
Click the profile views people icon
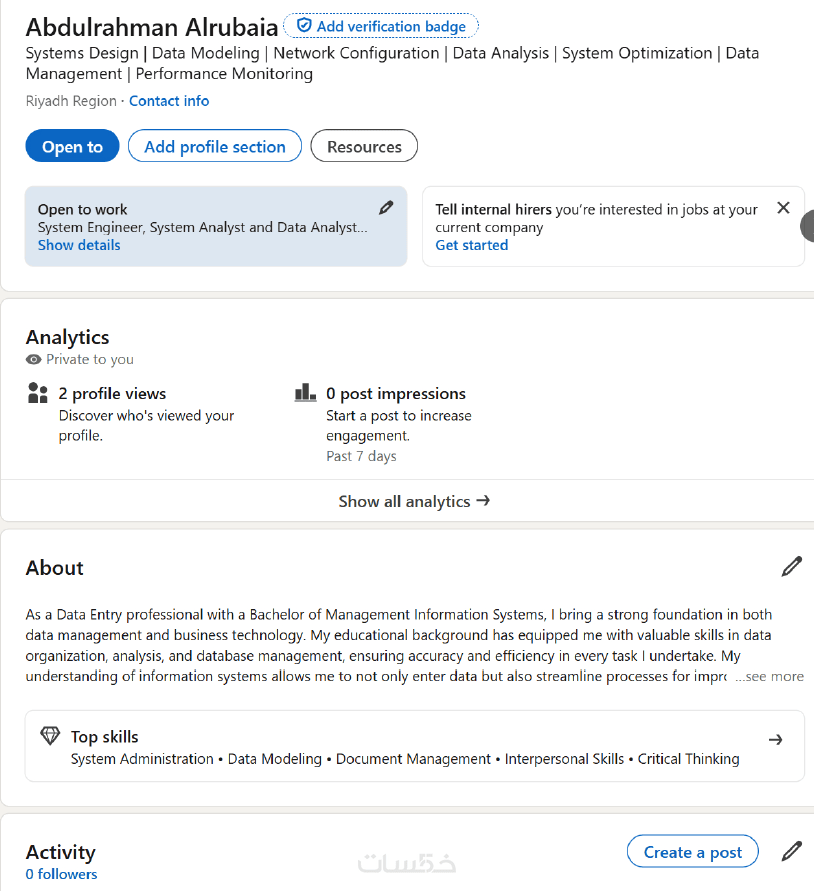(x=38, y=393)
